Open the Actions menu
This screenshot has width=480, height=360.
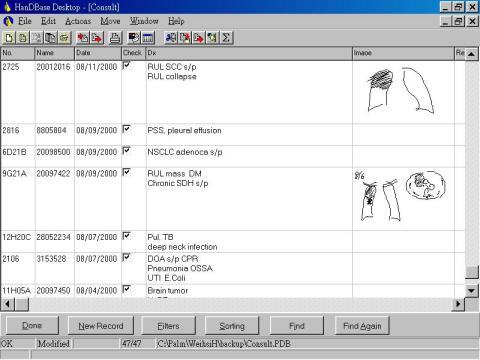tap(78, 21)
